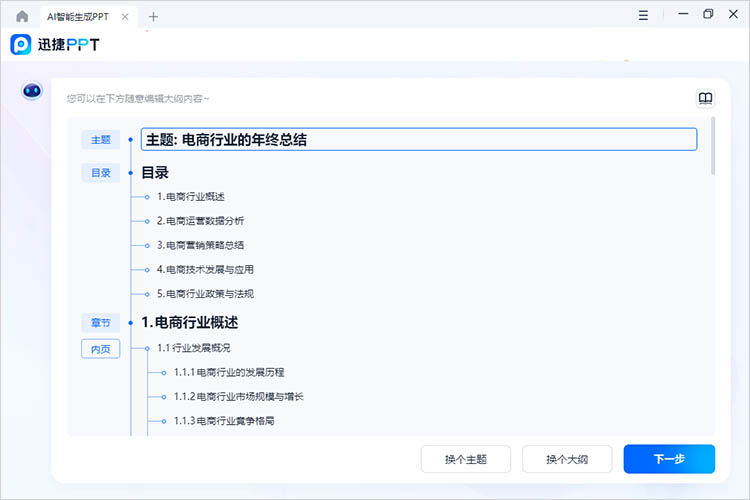Collapse the 1.1 行业发展概况 node
Viewport: 750px width, 500px height.
[147, 348]
